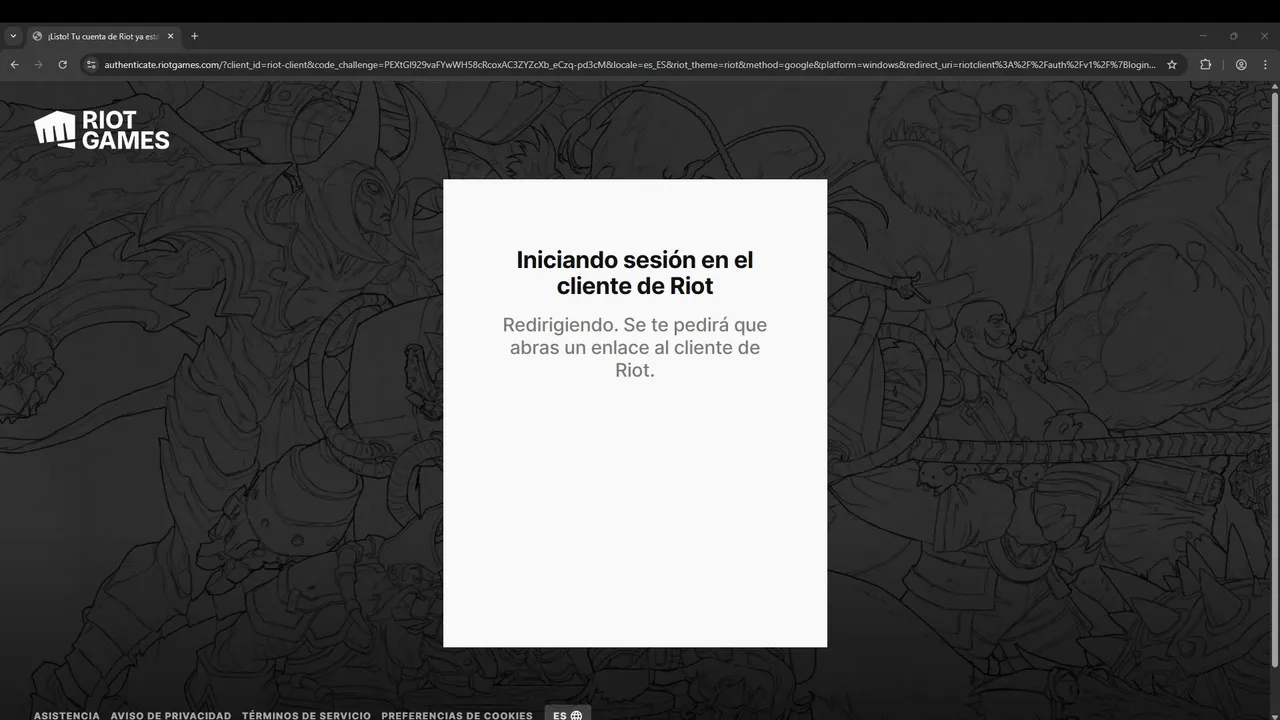Open site information icon in address bar

click(x=90, y=64)
